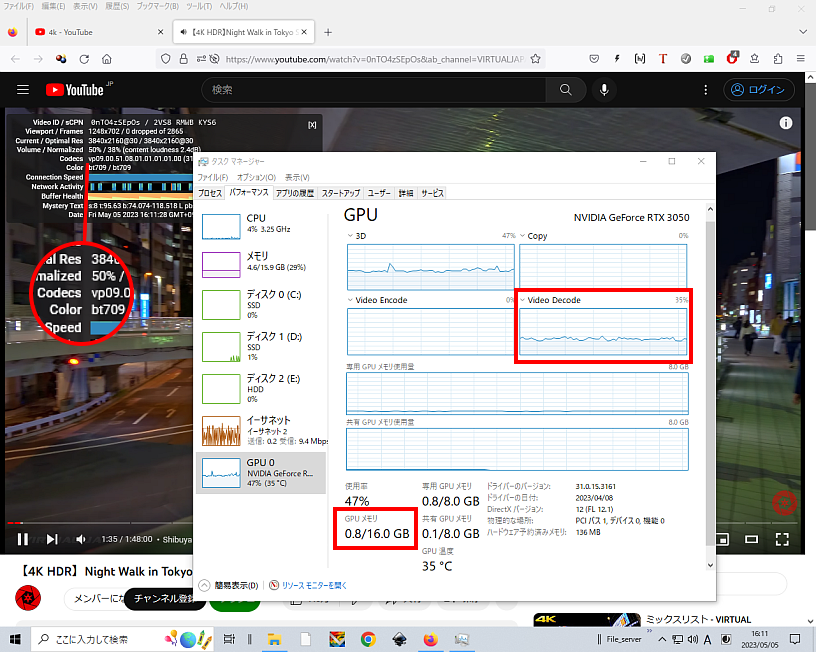Open the Firefox application menu
Screen dimensions: 816x652
click(x=800, y=59)
